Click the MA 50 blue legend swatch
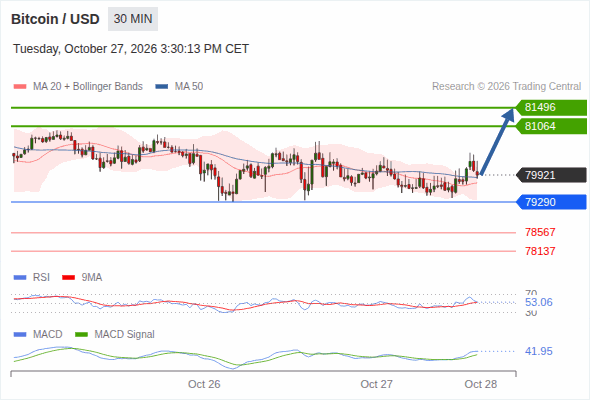This screenshot has height=400, width=590. 162,87
